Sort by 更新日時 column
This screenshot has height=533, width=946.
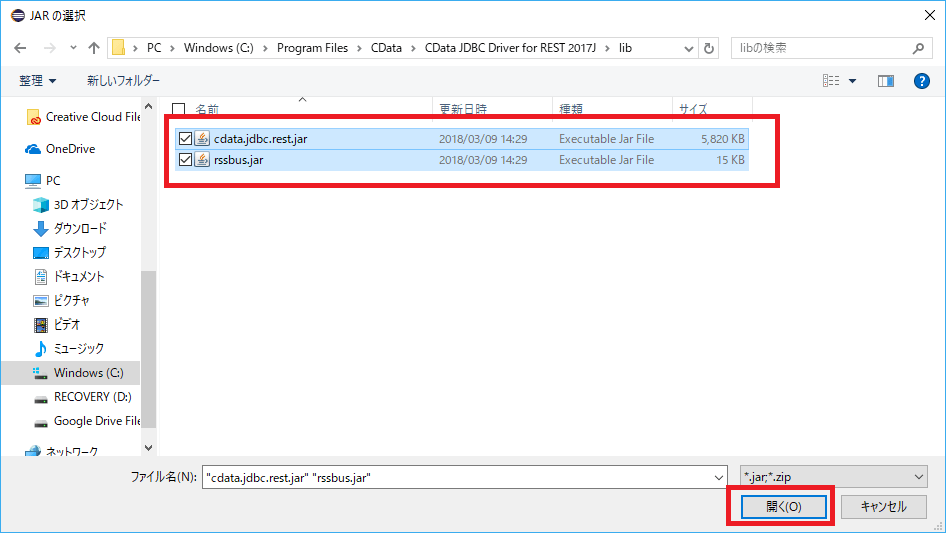pyautogui.click(x=463, y=109)
